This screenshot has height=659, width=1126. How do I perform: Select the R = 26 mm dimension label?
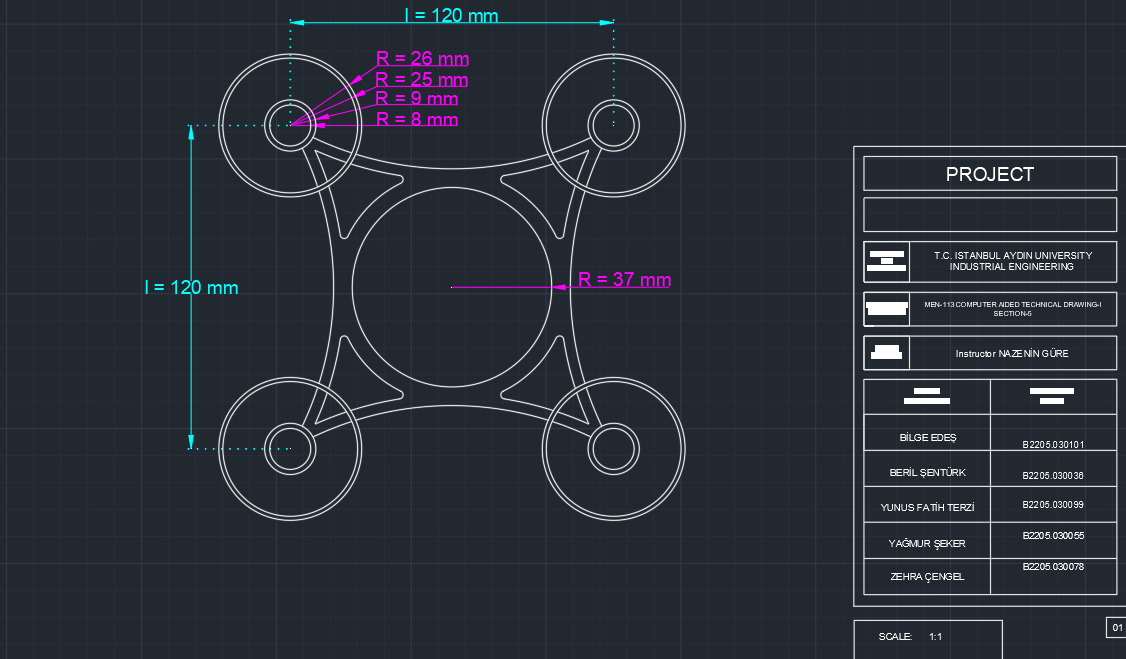[422, 59]
